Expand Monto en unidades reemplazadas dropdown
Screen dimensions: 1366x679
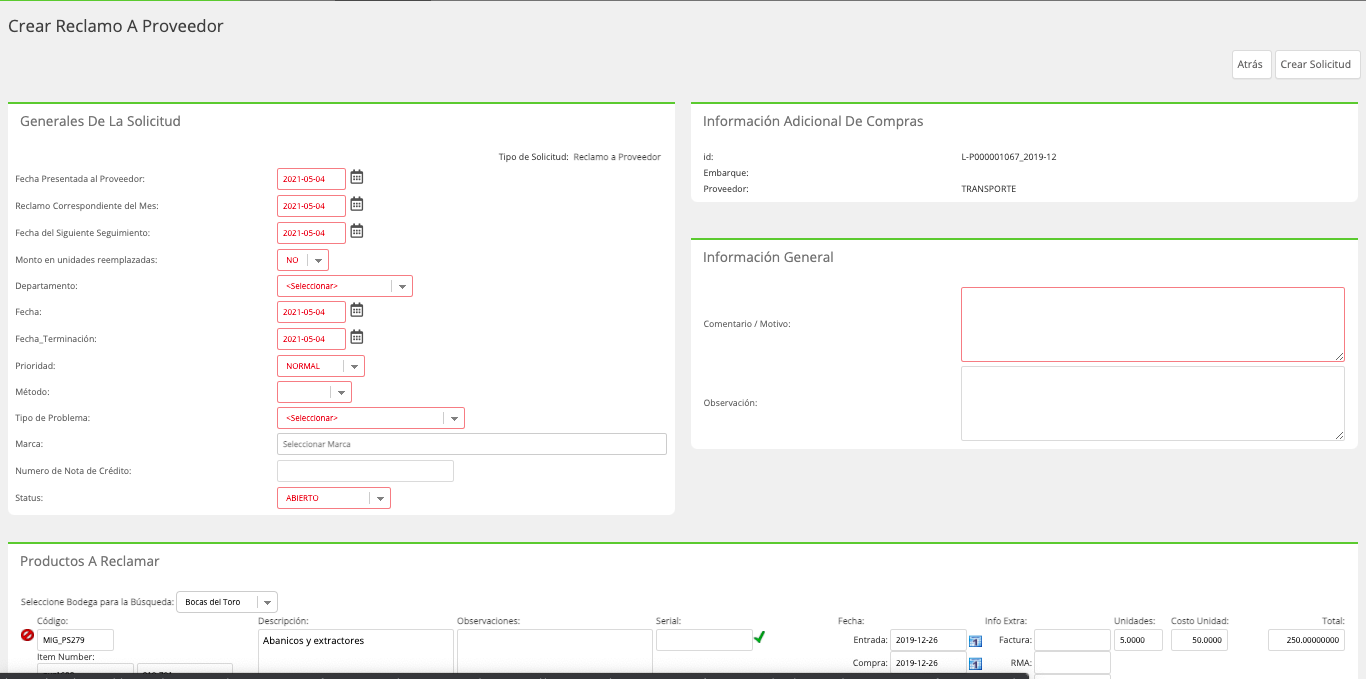(303, 260)
